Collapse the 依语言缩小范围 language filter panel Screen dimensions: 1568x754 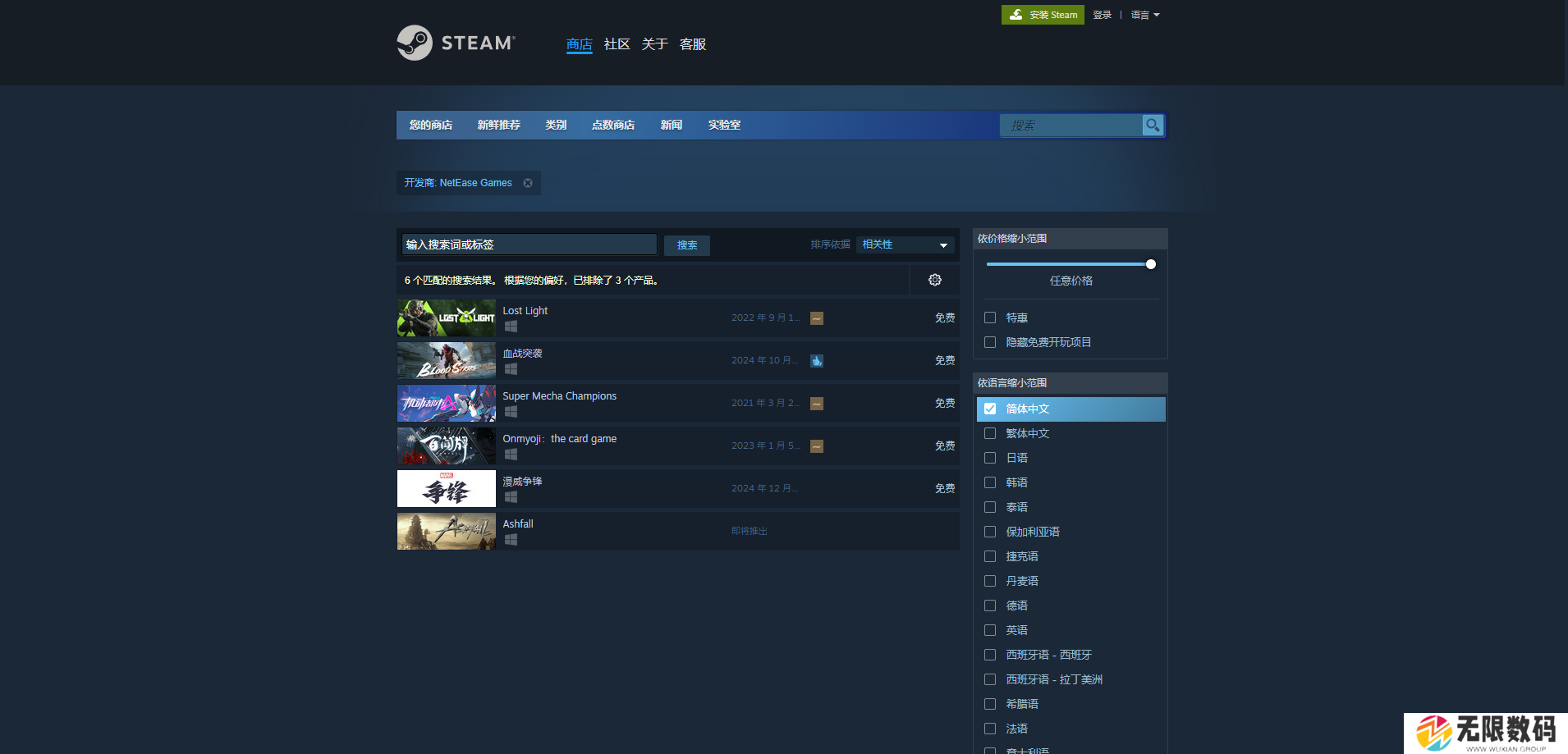pos(1070,383)
